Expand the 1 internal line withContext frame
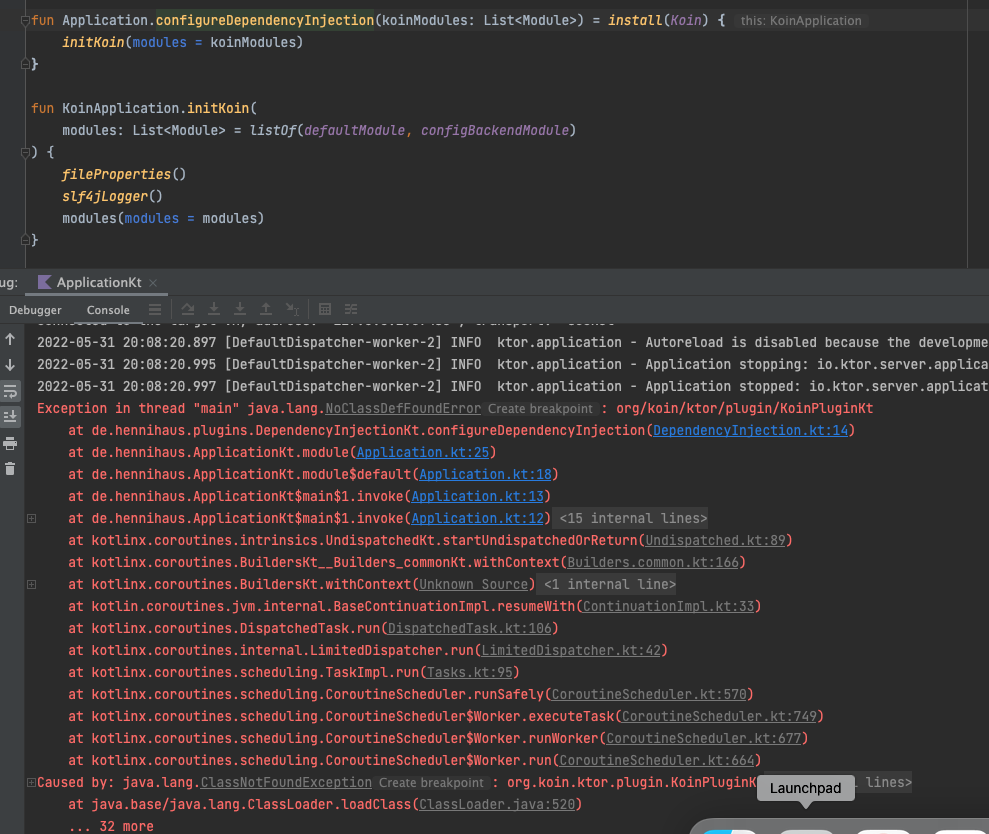Viewport: 989px width, 834px height. point(32,584)
